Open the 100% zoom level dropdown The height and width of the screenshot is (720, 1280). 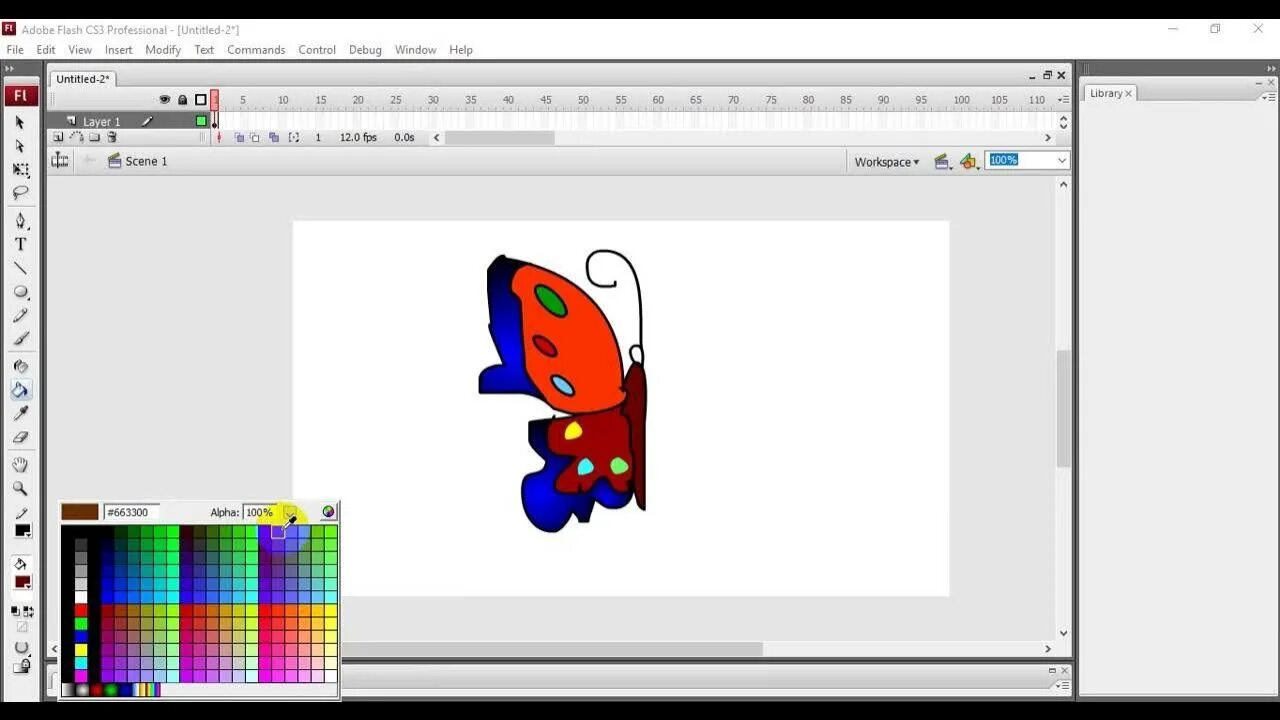1062,160
